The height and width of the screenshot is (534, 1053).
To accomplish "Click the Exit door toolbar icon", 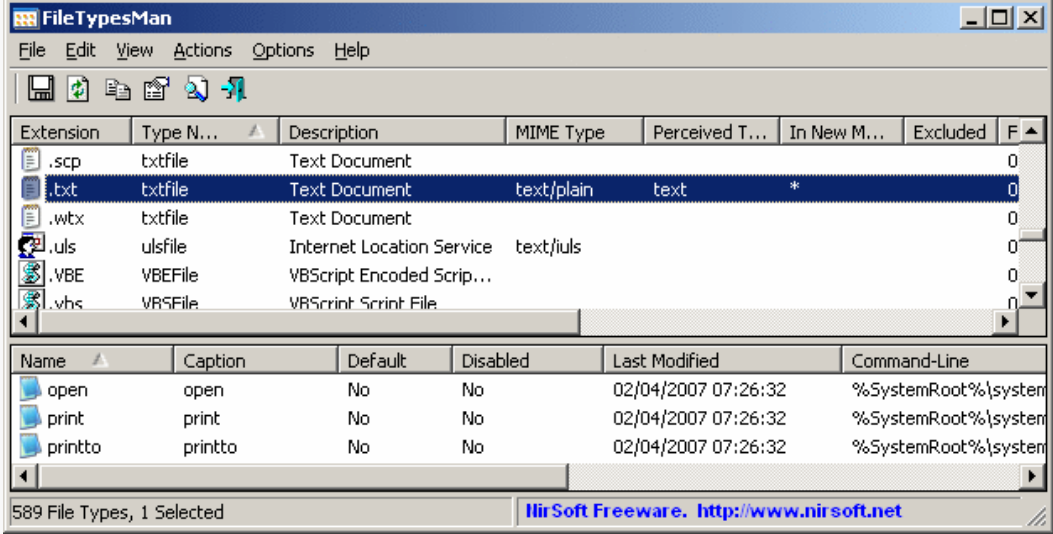I will [234, 90].
